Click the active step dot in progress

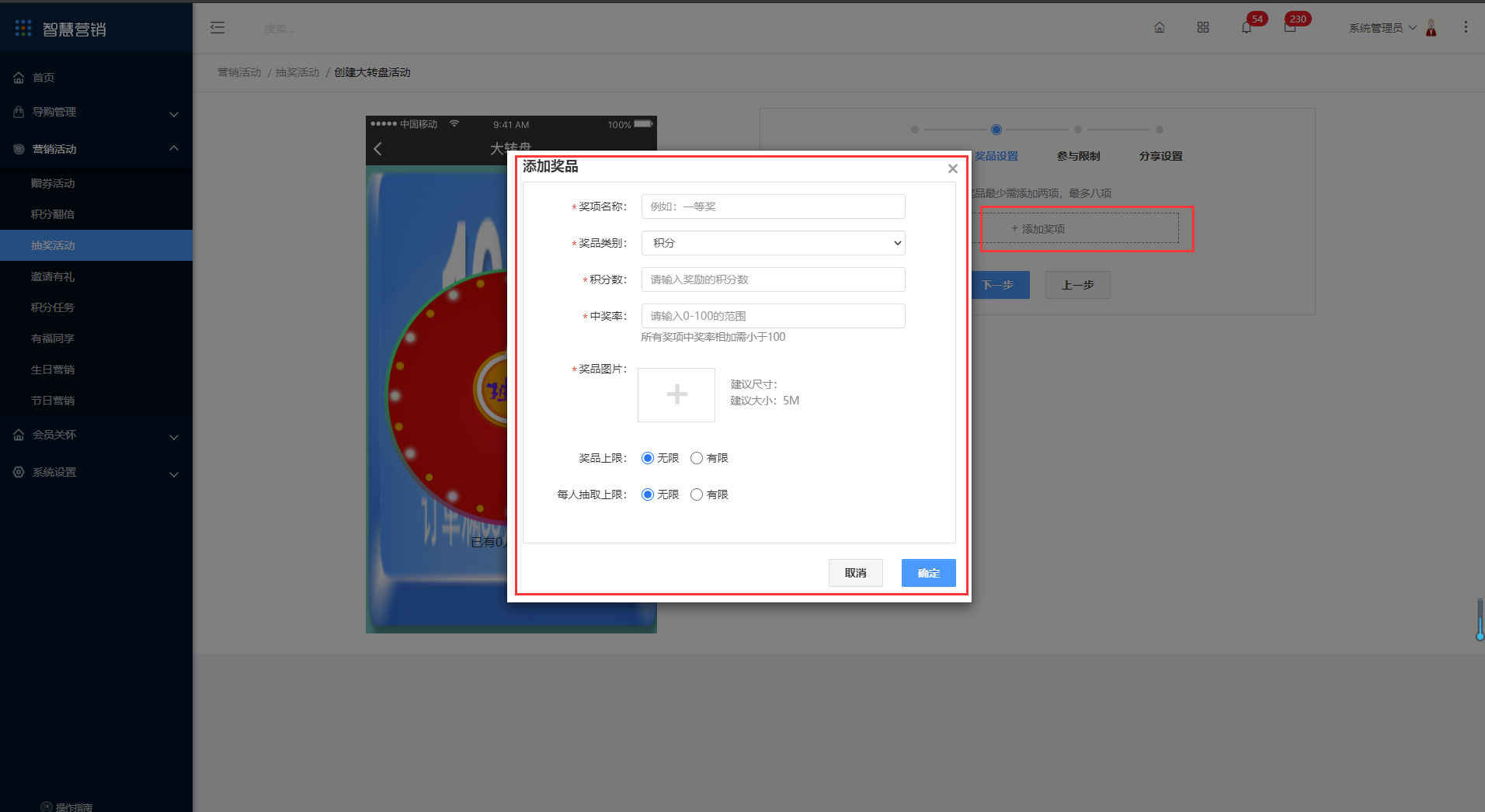point(996,130)
